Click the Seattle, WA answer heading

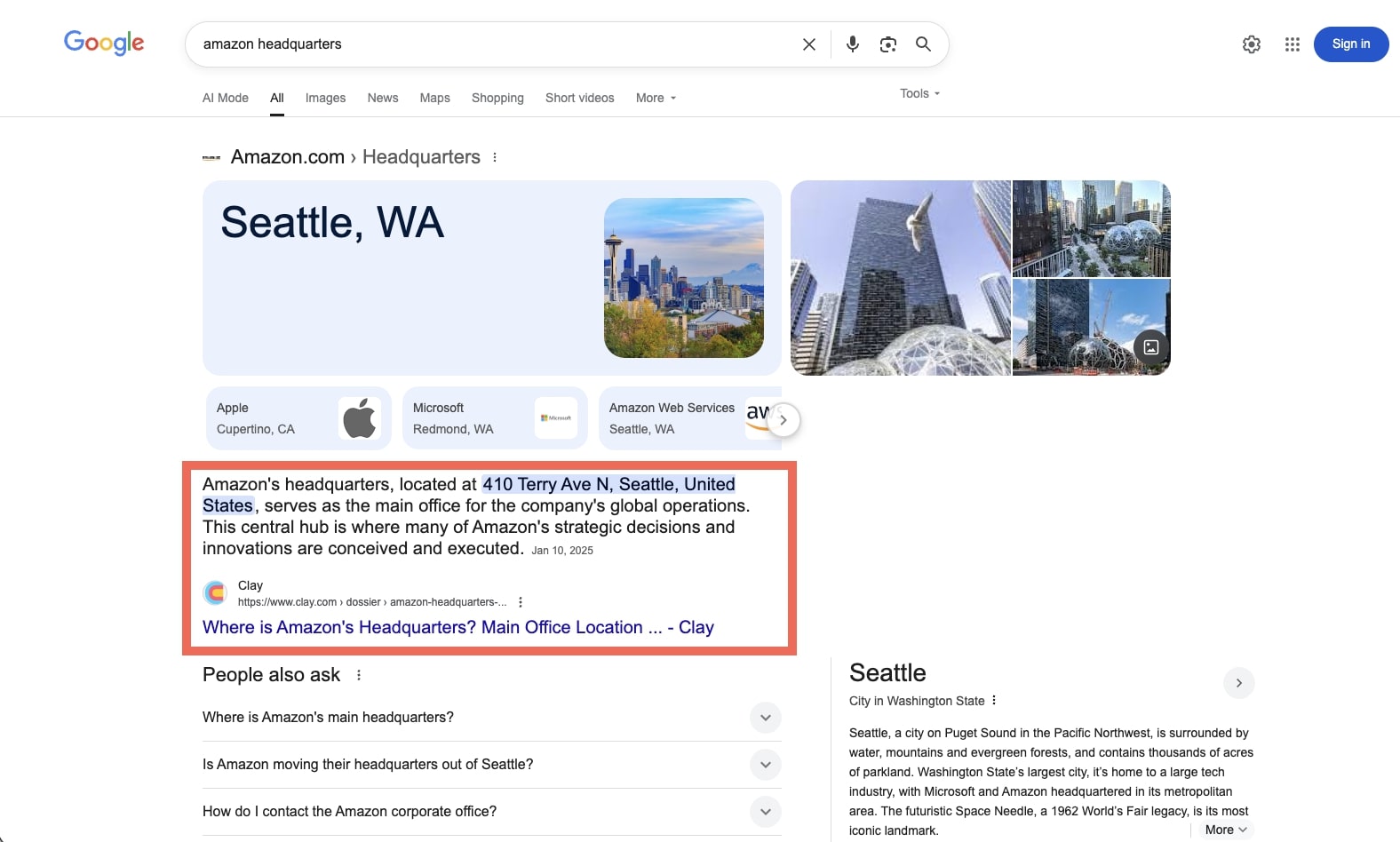pos(332,222)
